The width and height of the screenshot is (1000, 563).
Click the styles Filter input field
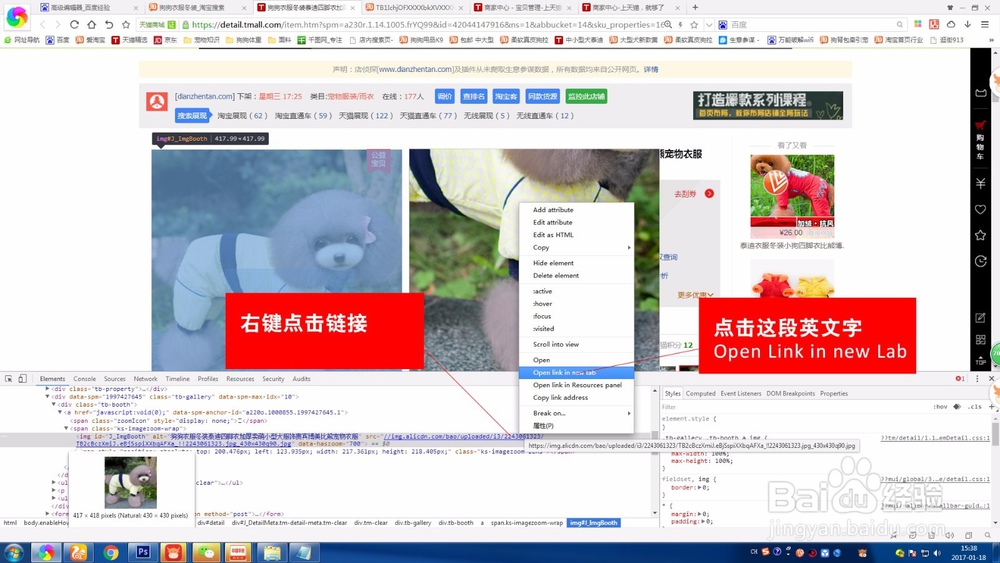point(794,407)
